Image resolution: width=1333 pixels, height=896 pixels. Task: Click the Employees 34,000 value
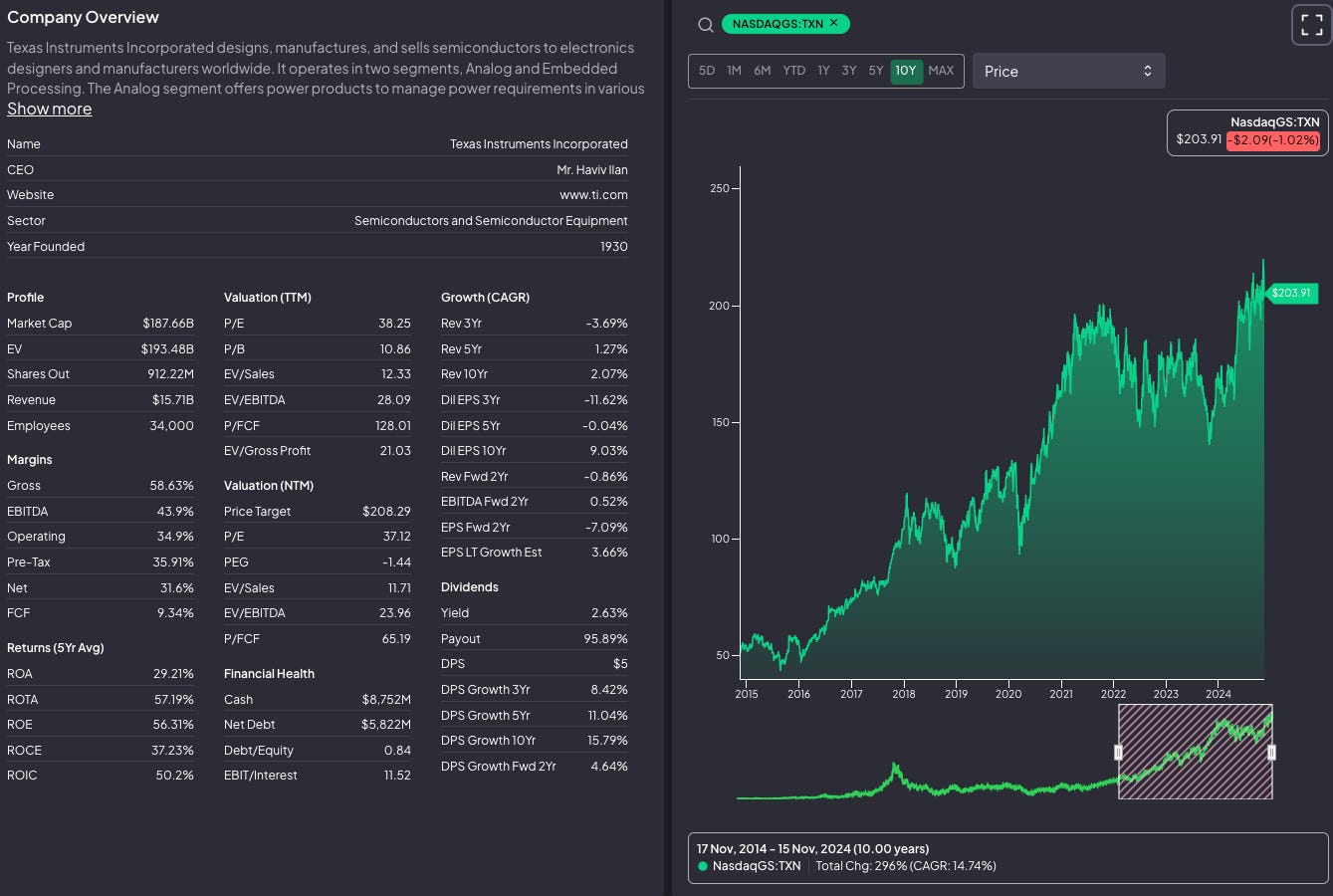click(x=171, y=426)
